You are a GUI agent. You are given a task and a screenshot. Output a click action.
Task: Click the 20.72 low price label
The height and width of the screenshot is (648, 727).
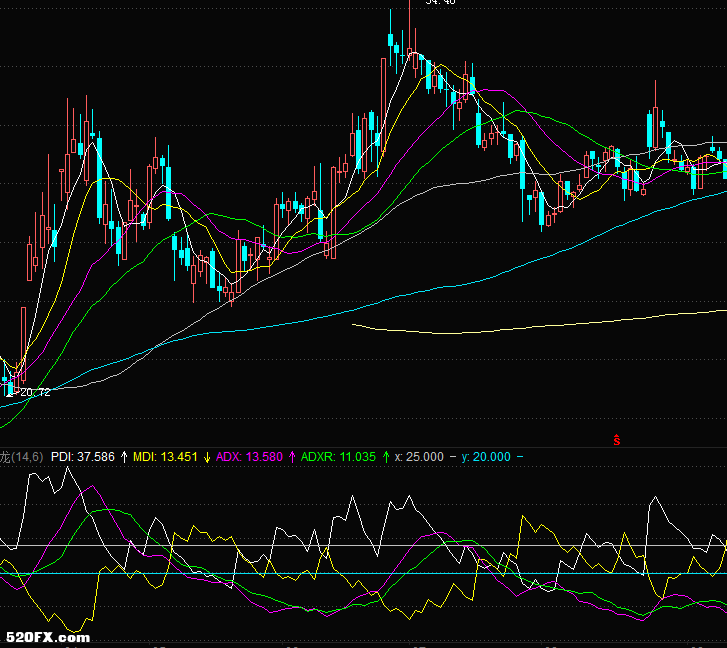click(x=35, y=393)
